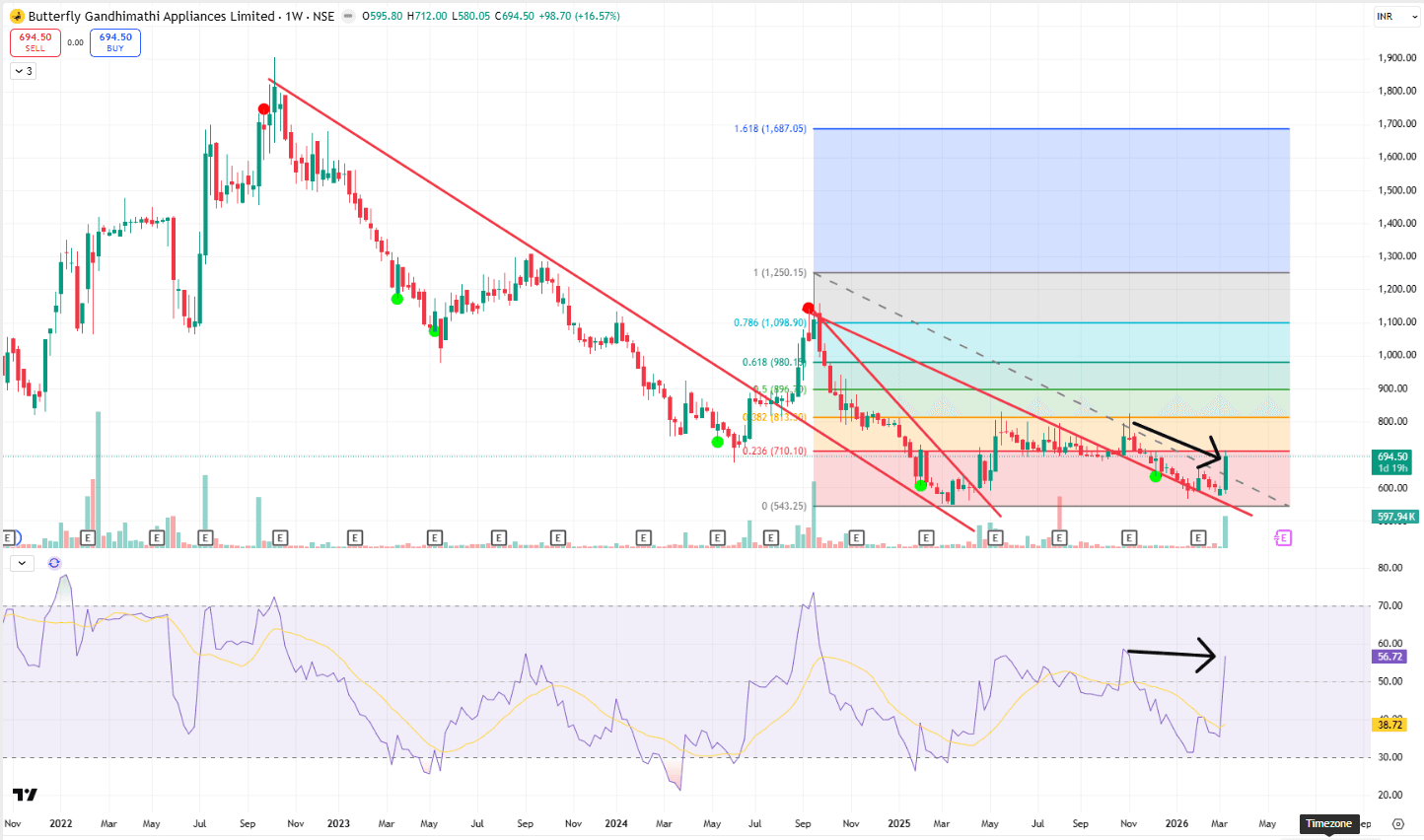Click the 2025 label on the time axis
This screenshot has width=1424, height=840.
899,823
